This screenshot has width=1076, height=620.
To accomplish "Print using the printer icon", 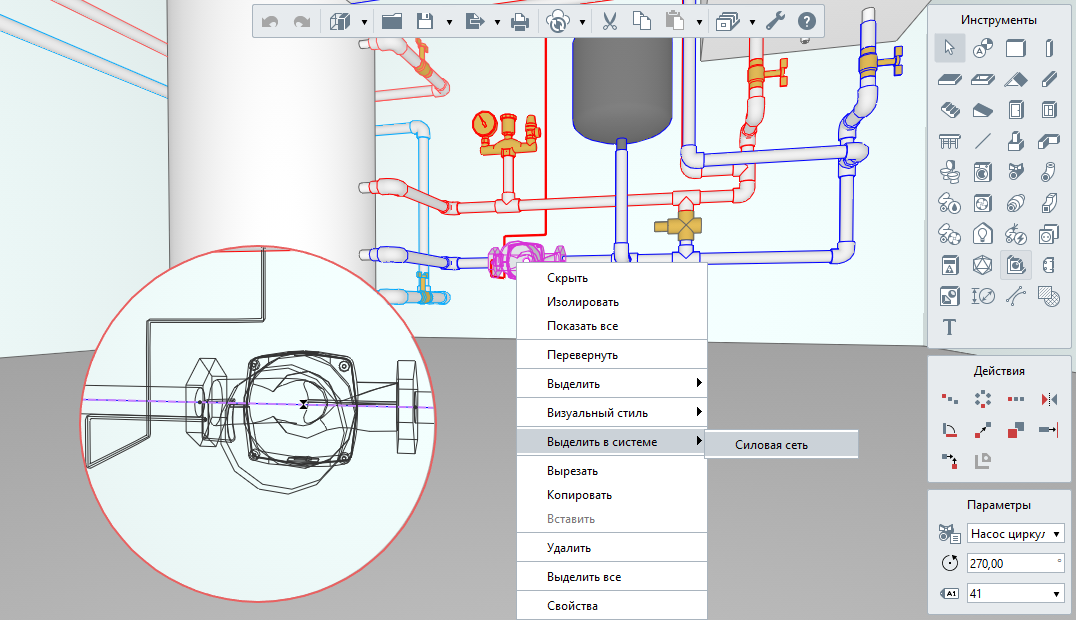I will pyautogui.click(x=520, y=22).
